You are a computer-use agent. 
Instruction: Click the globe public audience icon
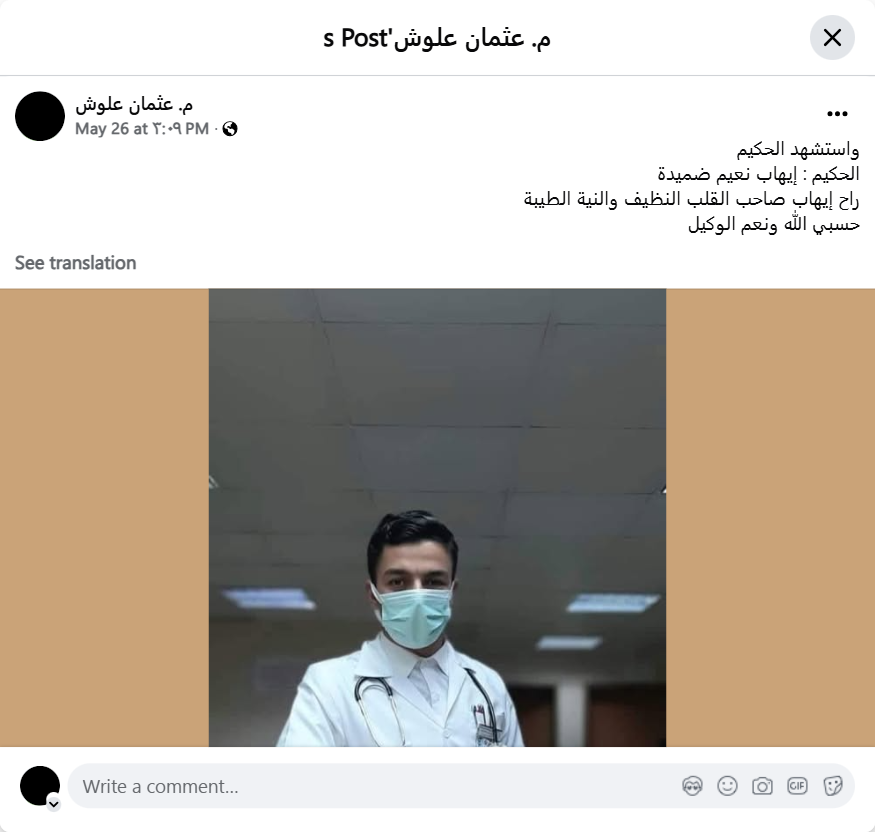230,129
